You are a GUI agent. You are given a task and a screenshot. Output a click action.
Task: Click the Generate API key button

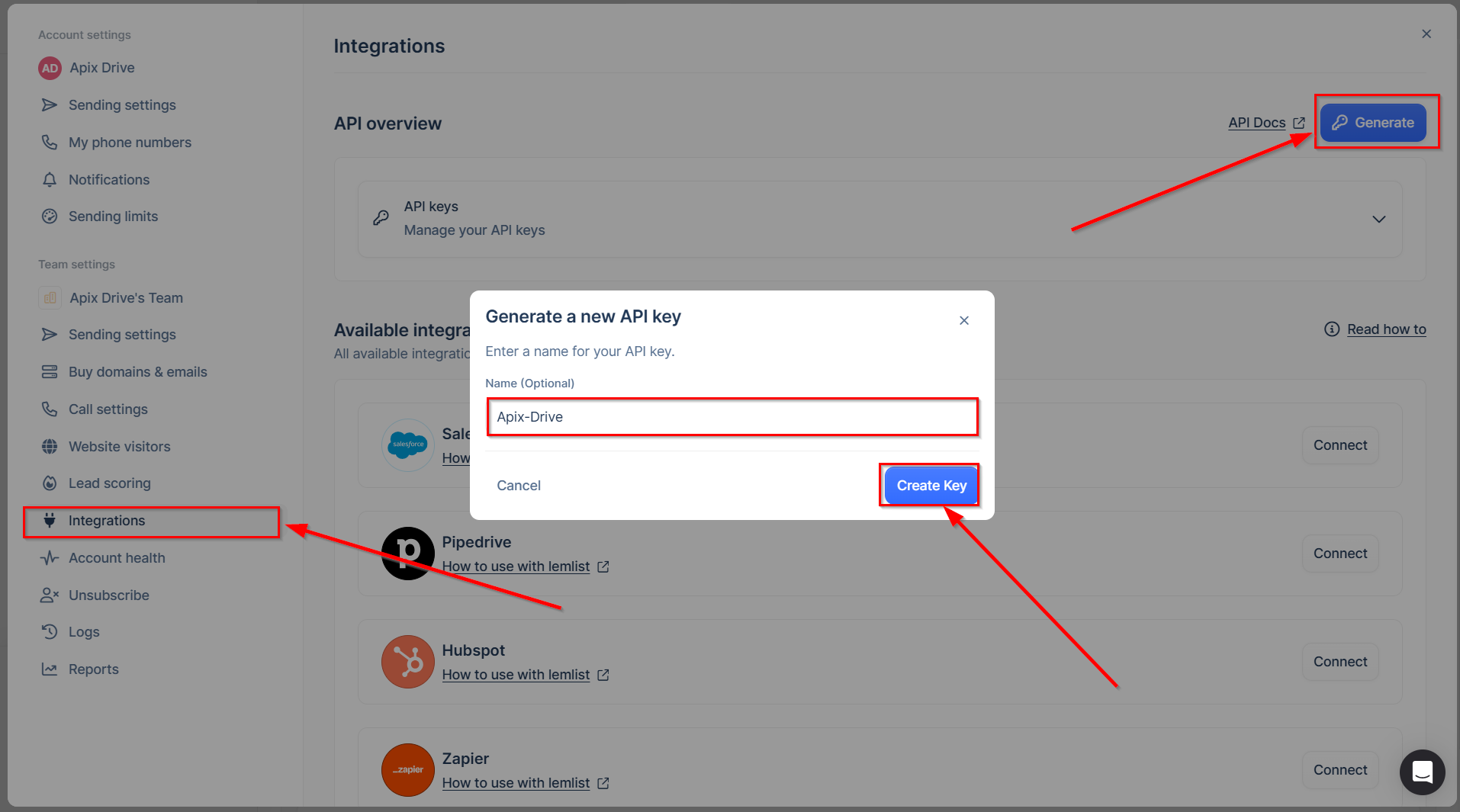click(1373, 123)
